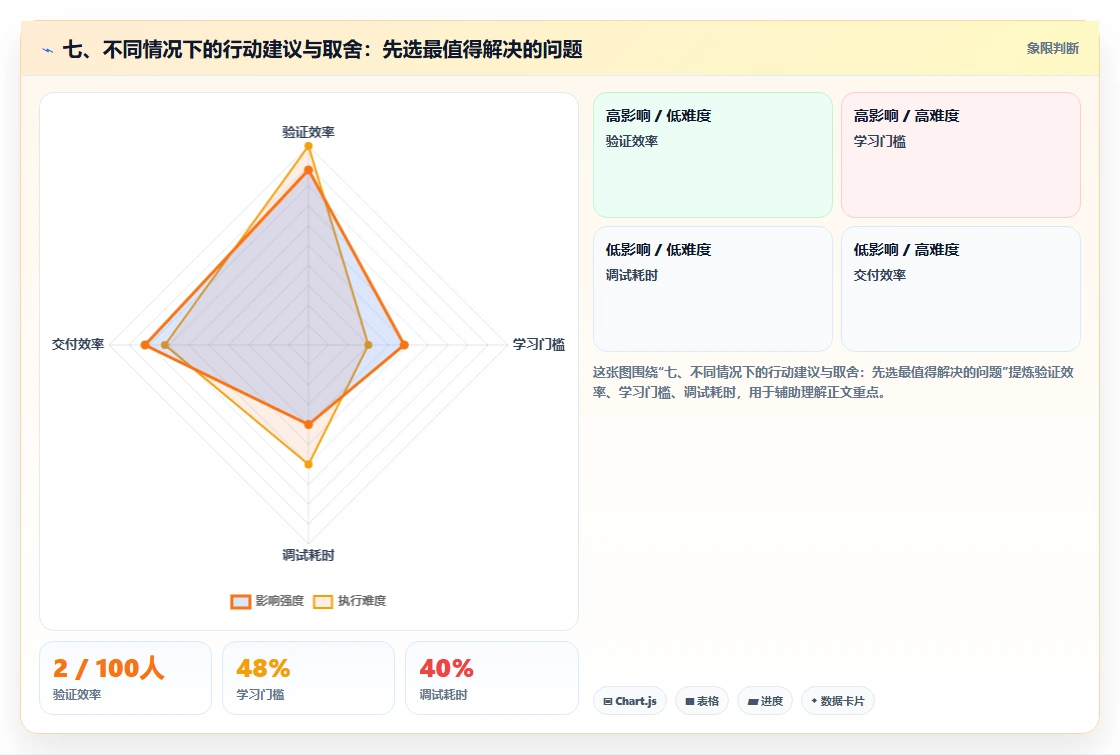1120x755 pixels.
Task: Select the 高影响 / 高难度 quadrant card
Action: (x=961, y=155)
